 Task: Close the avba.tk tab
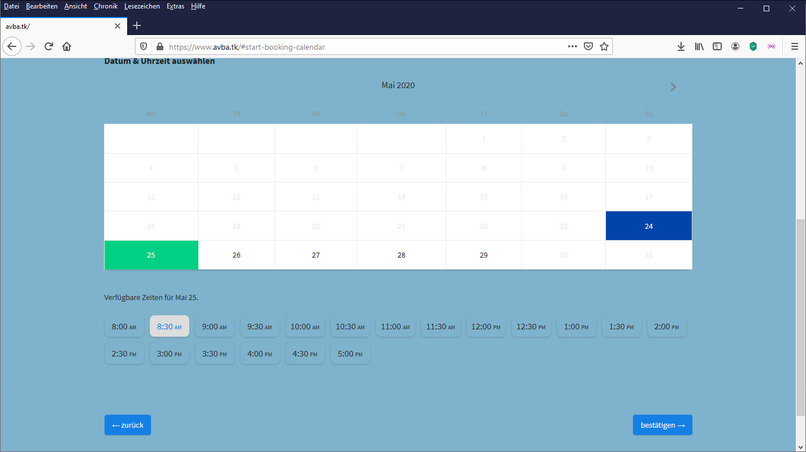[117, 26]
